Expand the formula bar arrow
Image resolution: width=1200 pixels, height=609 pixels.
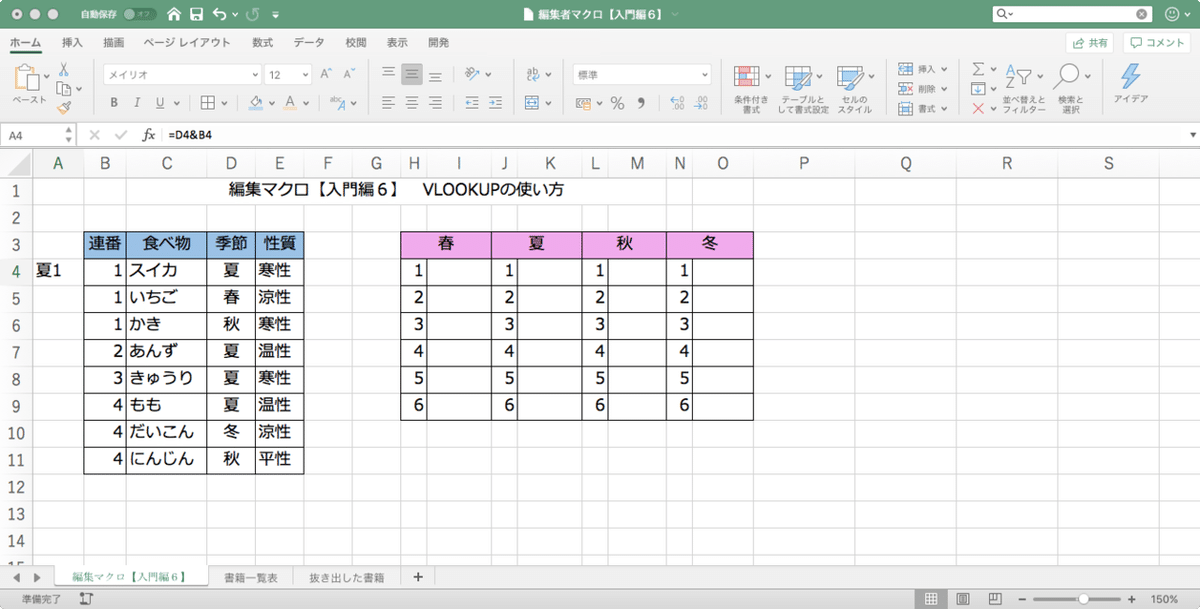click(x=1192, y=134)
